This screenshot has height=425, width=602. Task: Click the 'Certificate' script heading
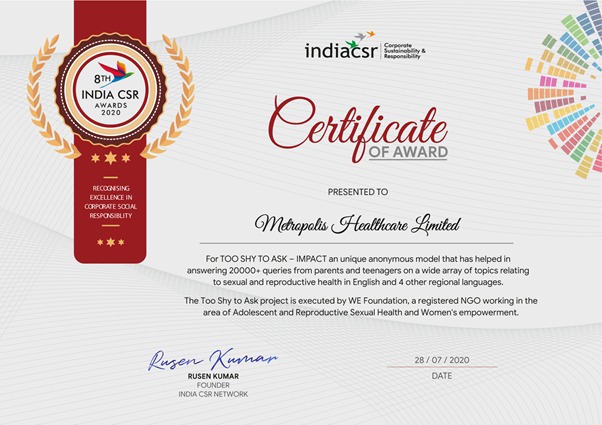click(x=358, y=127)
